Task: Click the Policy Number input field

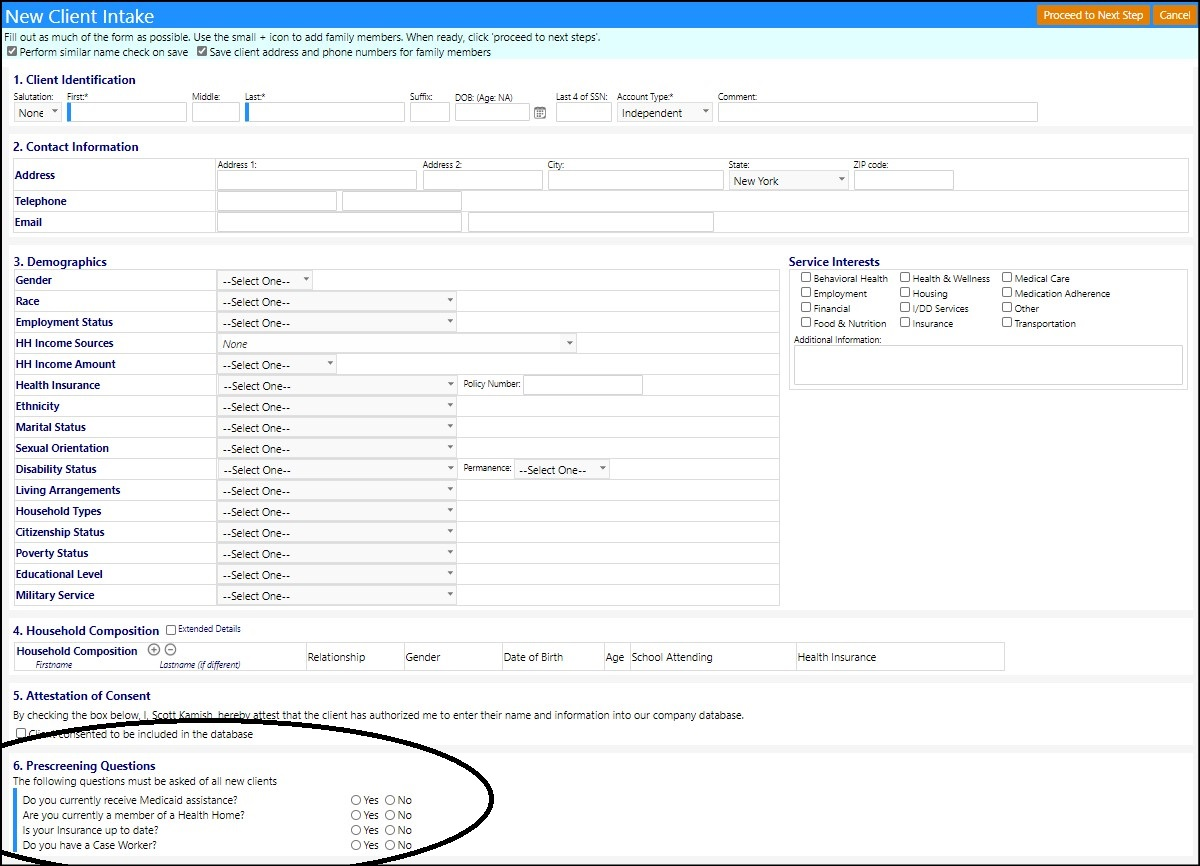Action: [583, 385]
